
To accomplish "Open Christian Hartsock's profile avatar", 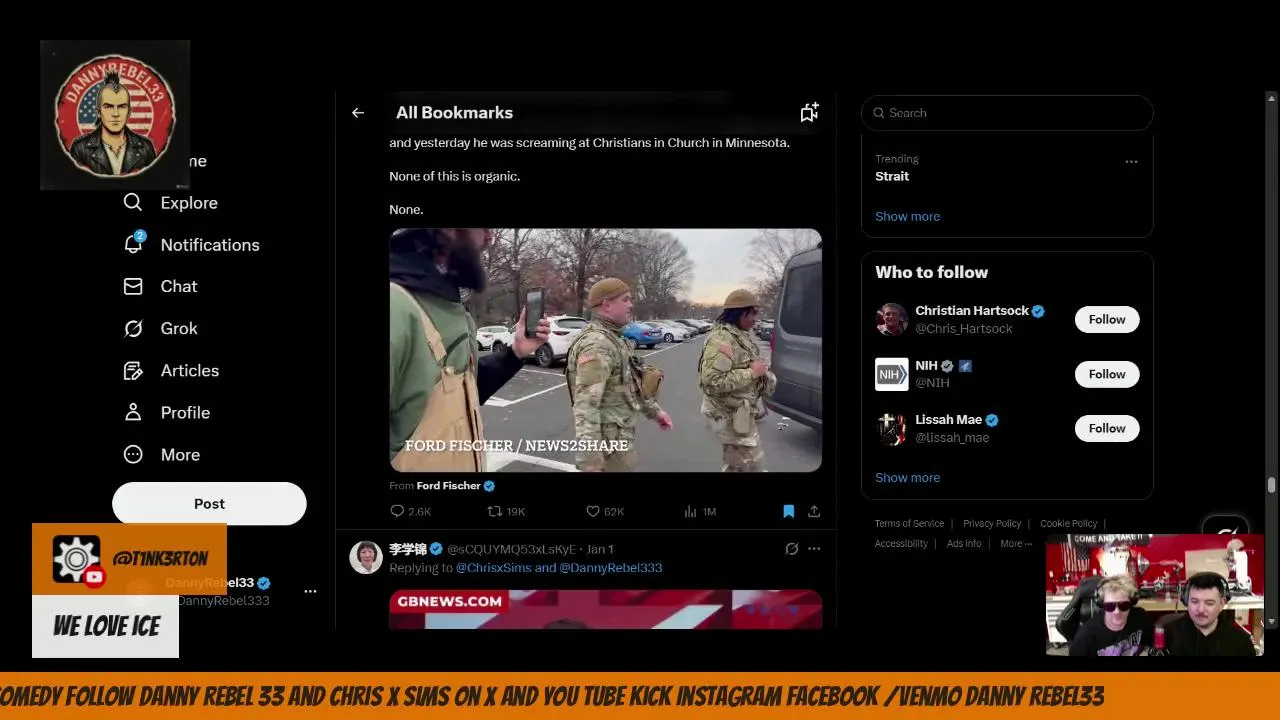I will pyautogui.click(x=892, y=319).
